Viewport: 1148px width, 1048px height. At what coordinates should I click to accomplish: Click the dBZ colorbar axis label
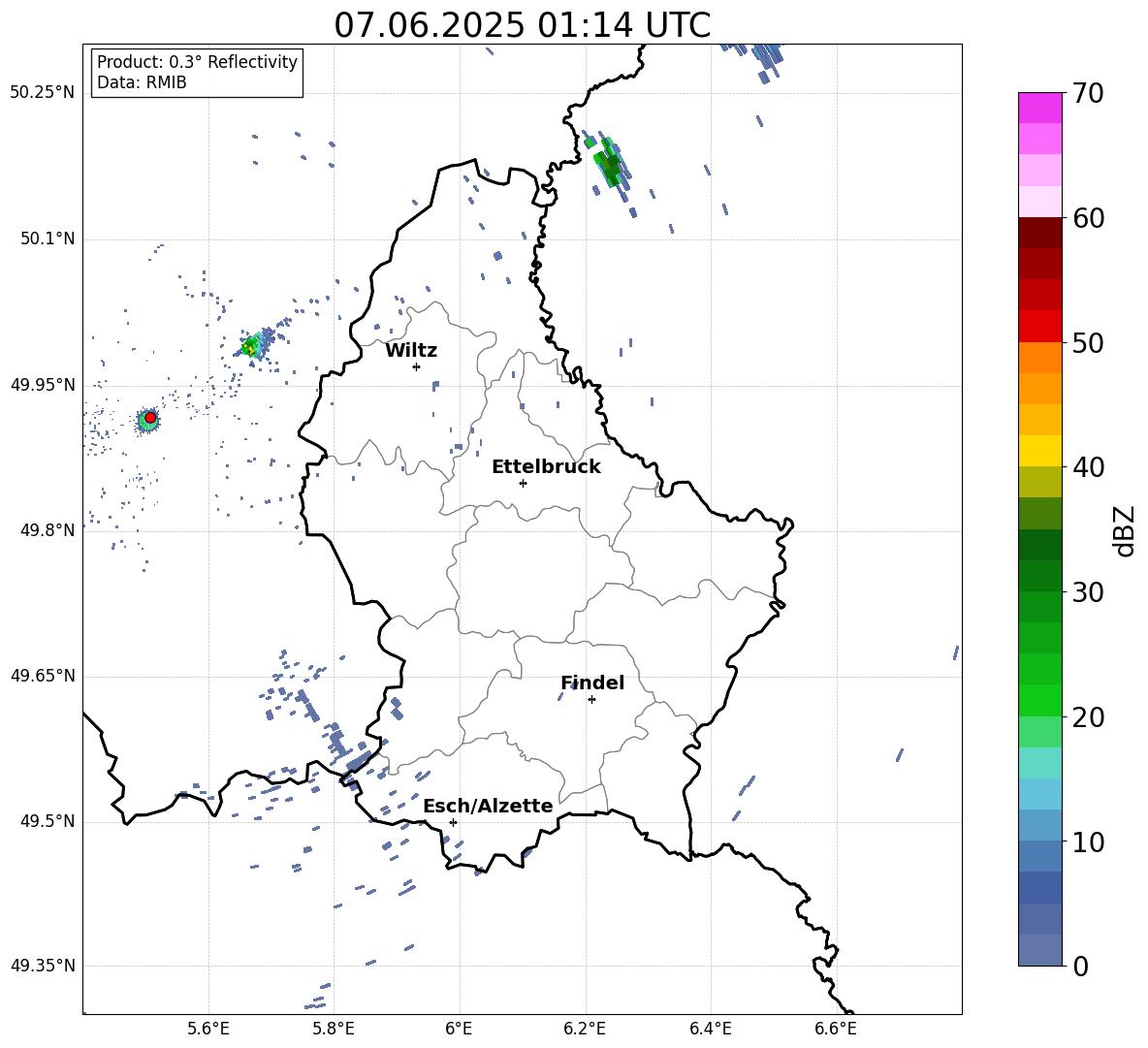point(1124,530)
